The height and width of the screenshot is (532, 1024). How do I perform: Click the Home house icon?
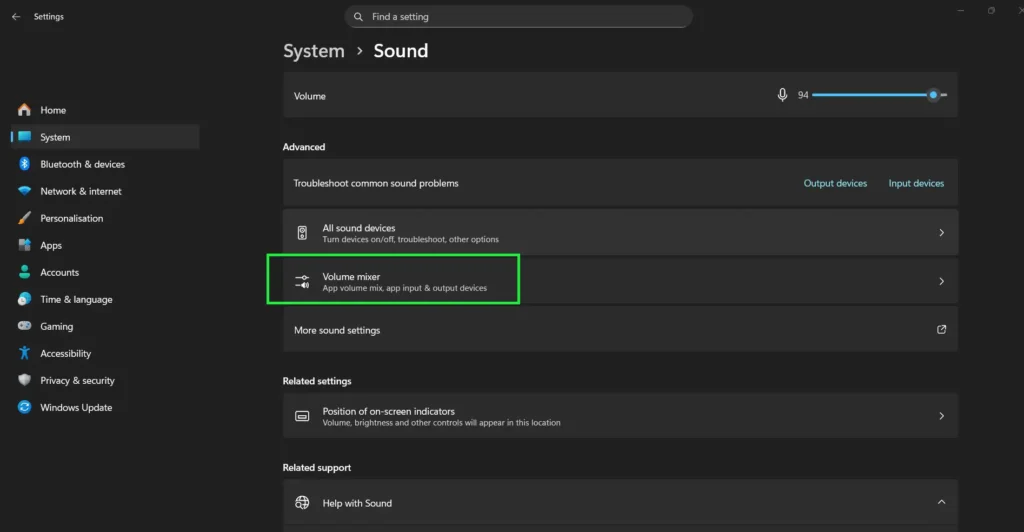(24, 110)
